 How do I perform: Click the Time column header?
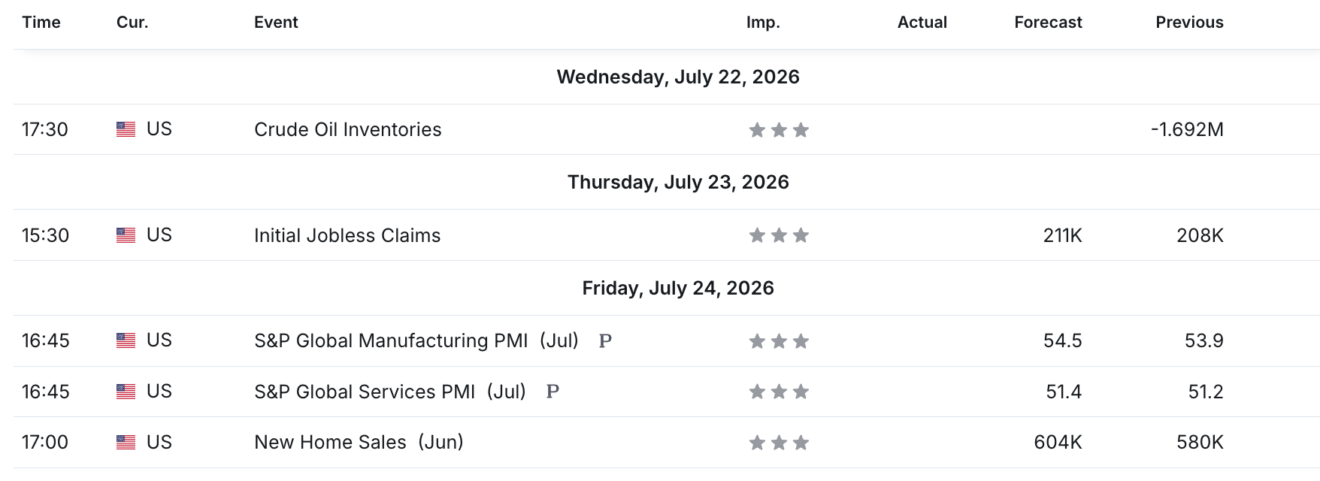click(x=41, y=22)
